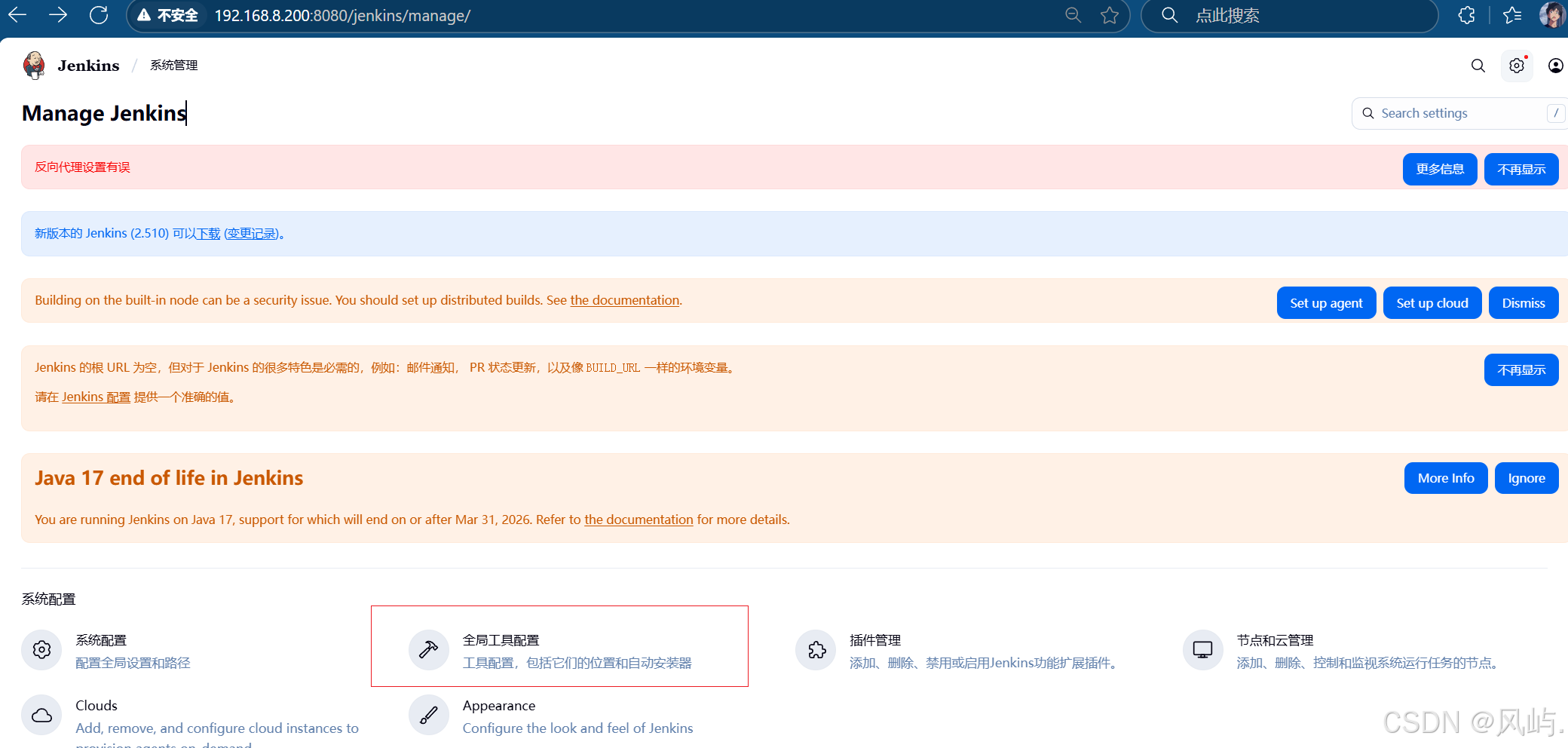Open the documentation link about distributed builds

click(625, 300)
